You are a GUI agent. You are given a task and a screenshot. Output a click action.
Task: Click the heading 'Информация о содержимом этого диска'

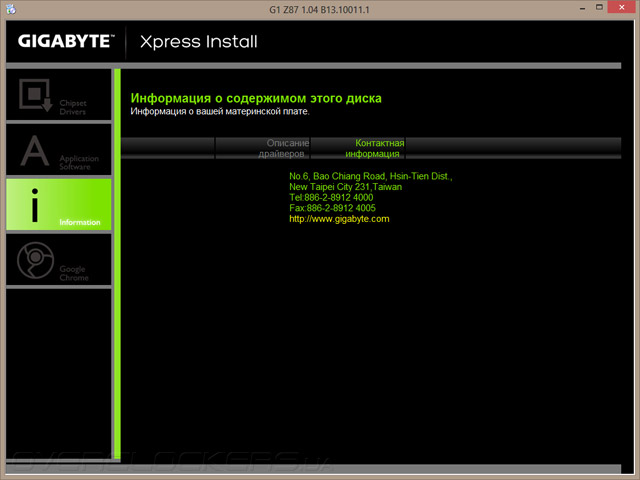click(256, 98)
